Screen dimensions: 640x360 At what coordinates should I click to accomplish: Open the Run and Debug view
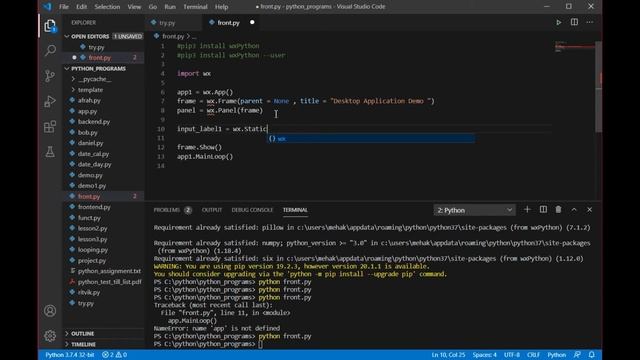point(50,101)
